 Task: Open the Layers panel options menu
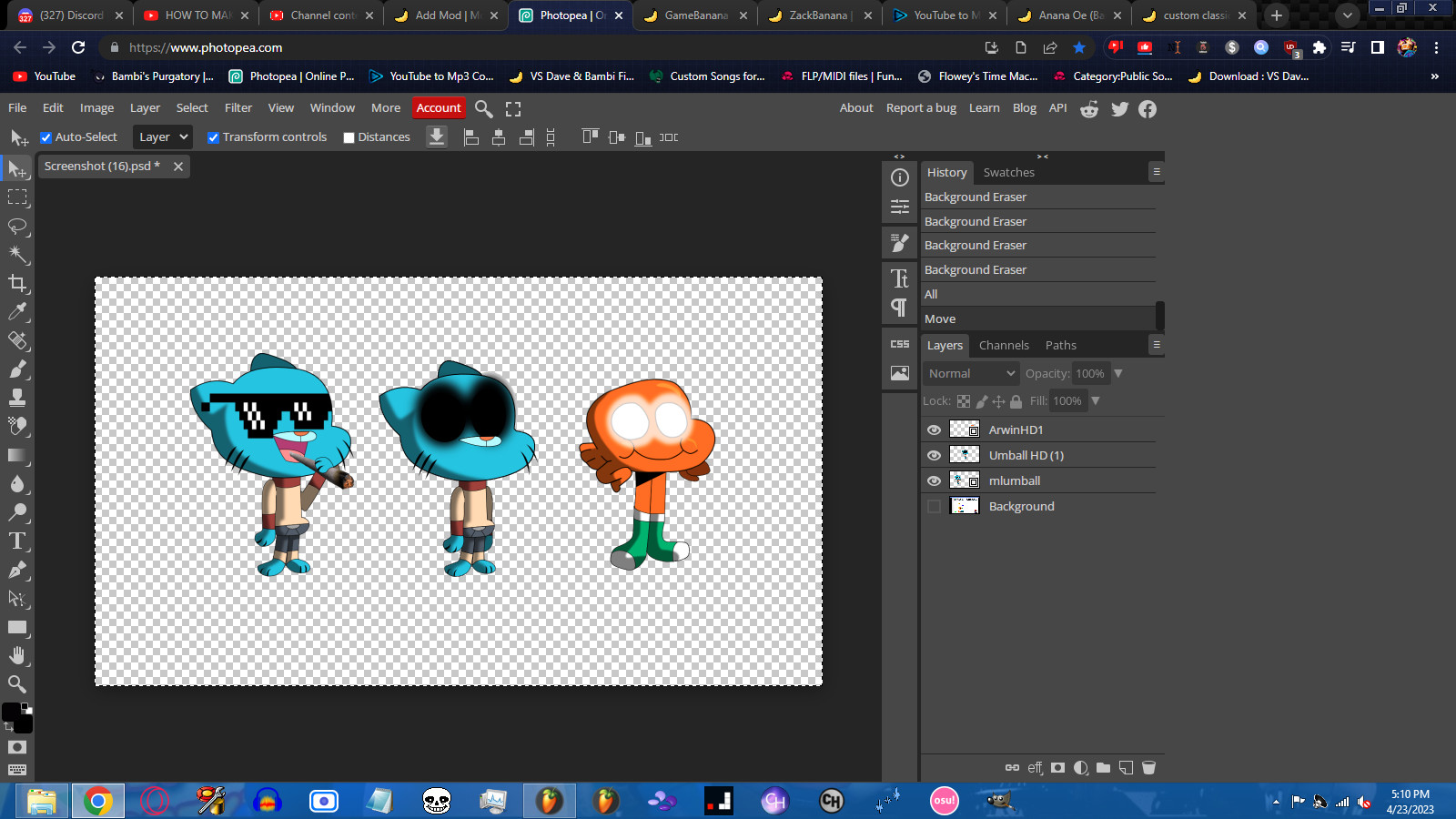point(1157,345)
